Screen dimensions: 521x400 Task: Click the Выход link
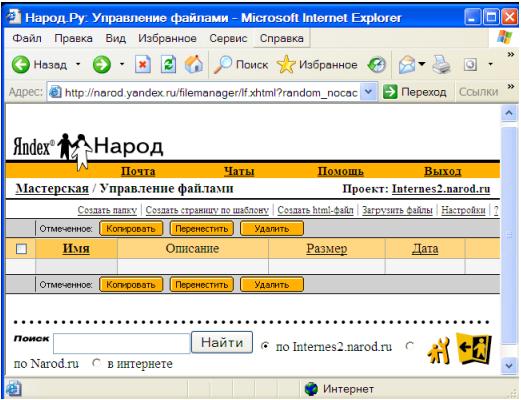coord(443,171)
